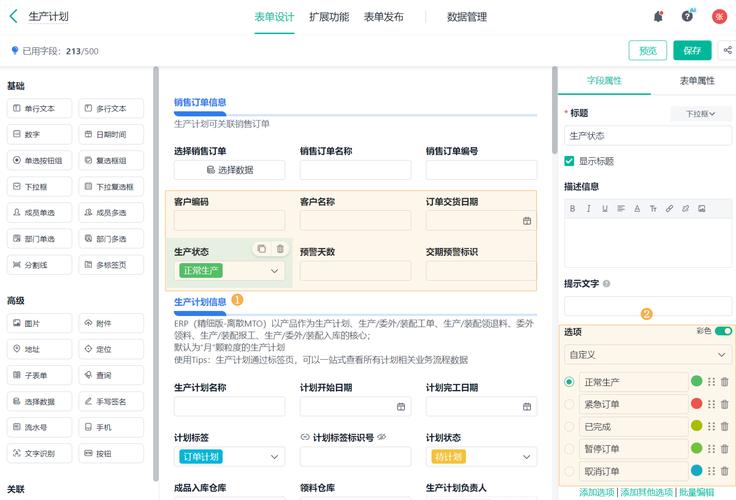736x500 pixels.
Task: Switch to 表单发布 tab
Action: pos(383,17)
